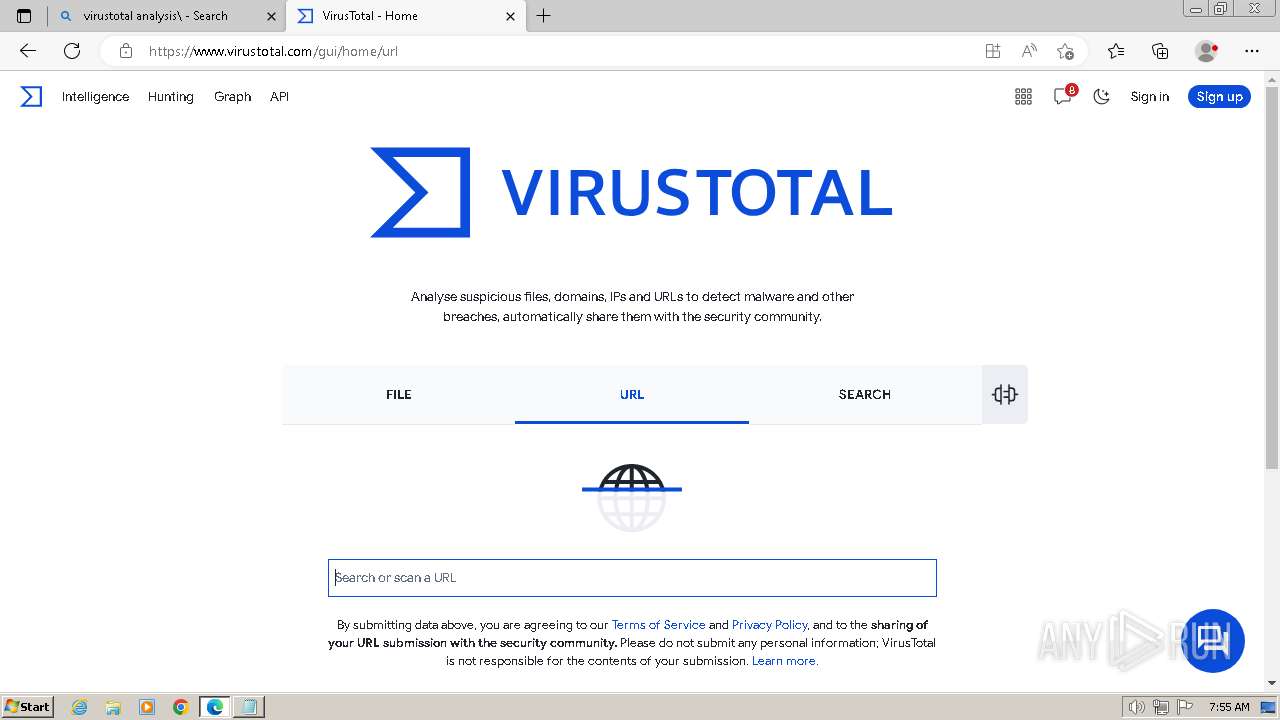Go back with browser back arrow
The image size is (1280, 720).
(x=27, y=51)
